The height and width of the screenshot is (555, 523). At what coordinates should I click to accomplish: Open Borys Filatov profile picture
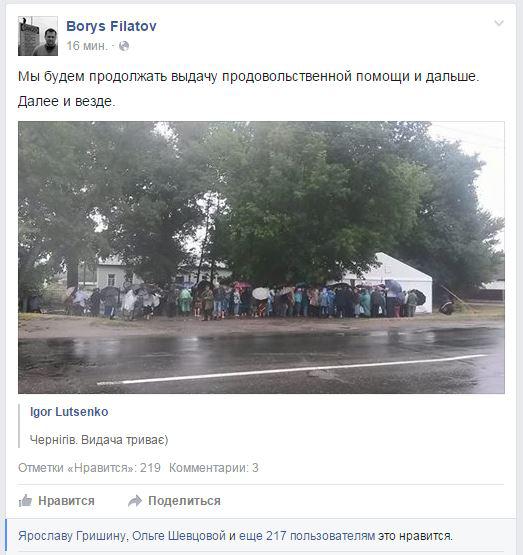click(x=38, y=36)
